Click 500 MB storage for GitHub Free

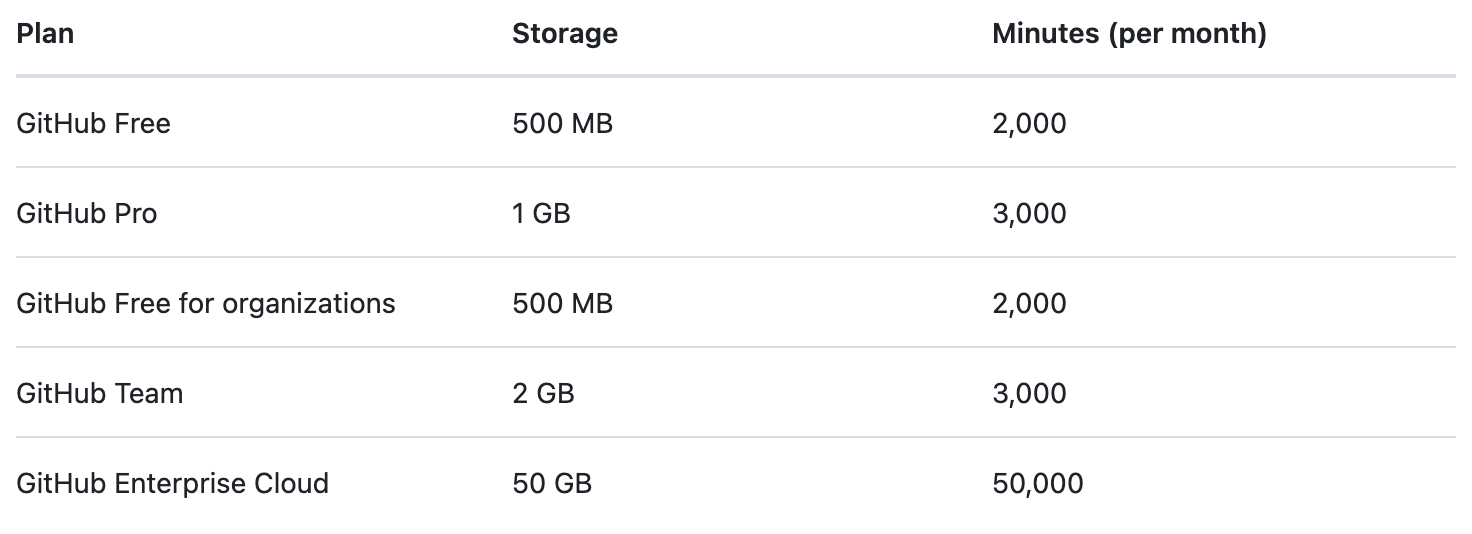[563, 124]
